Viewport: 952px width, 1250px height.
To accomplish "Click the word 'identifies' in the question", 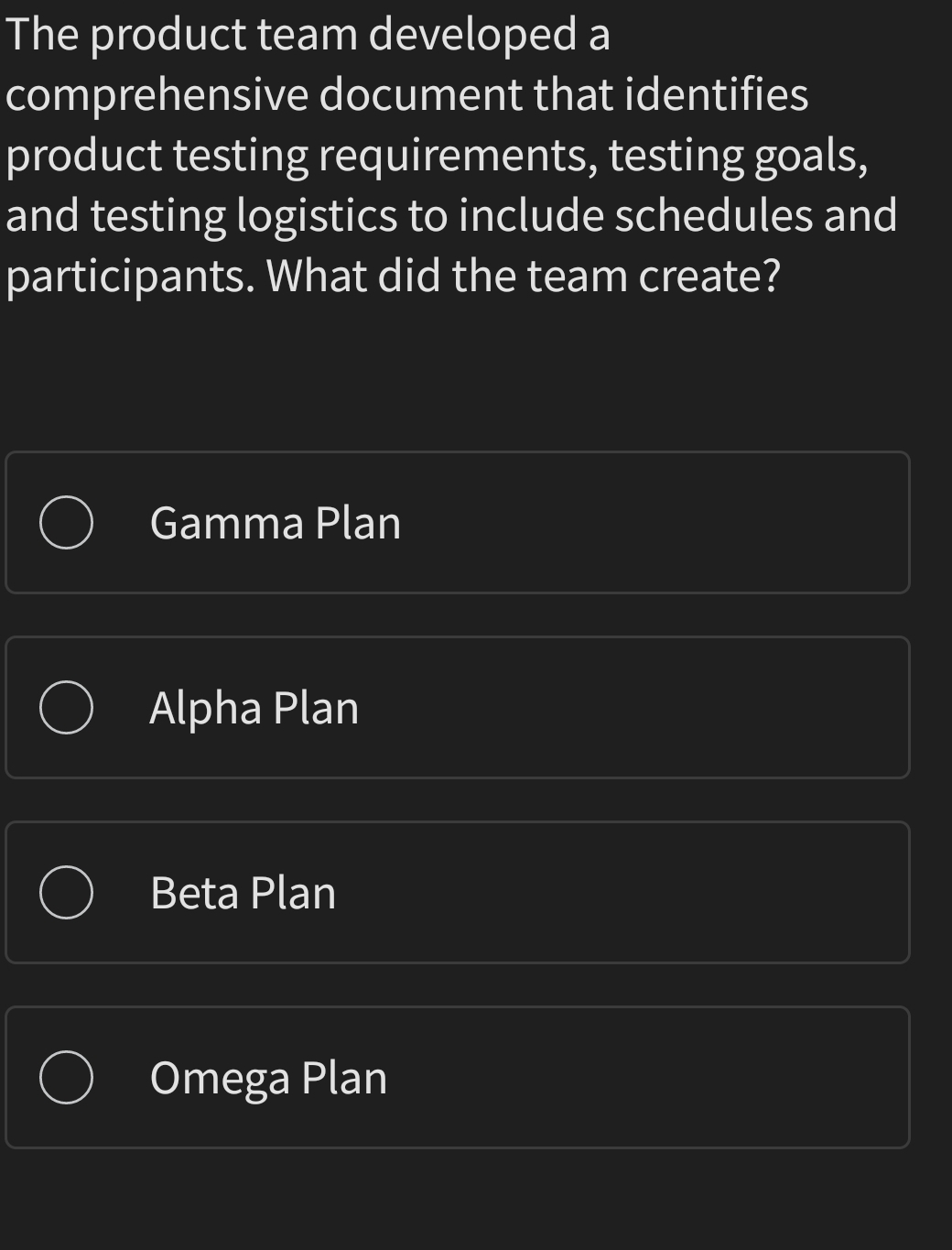I will click(717, 95).
